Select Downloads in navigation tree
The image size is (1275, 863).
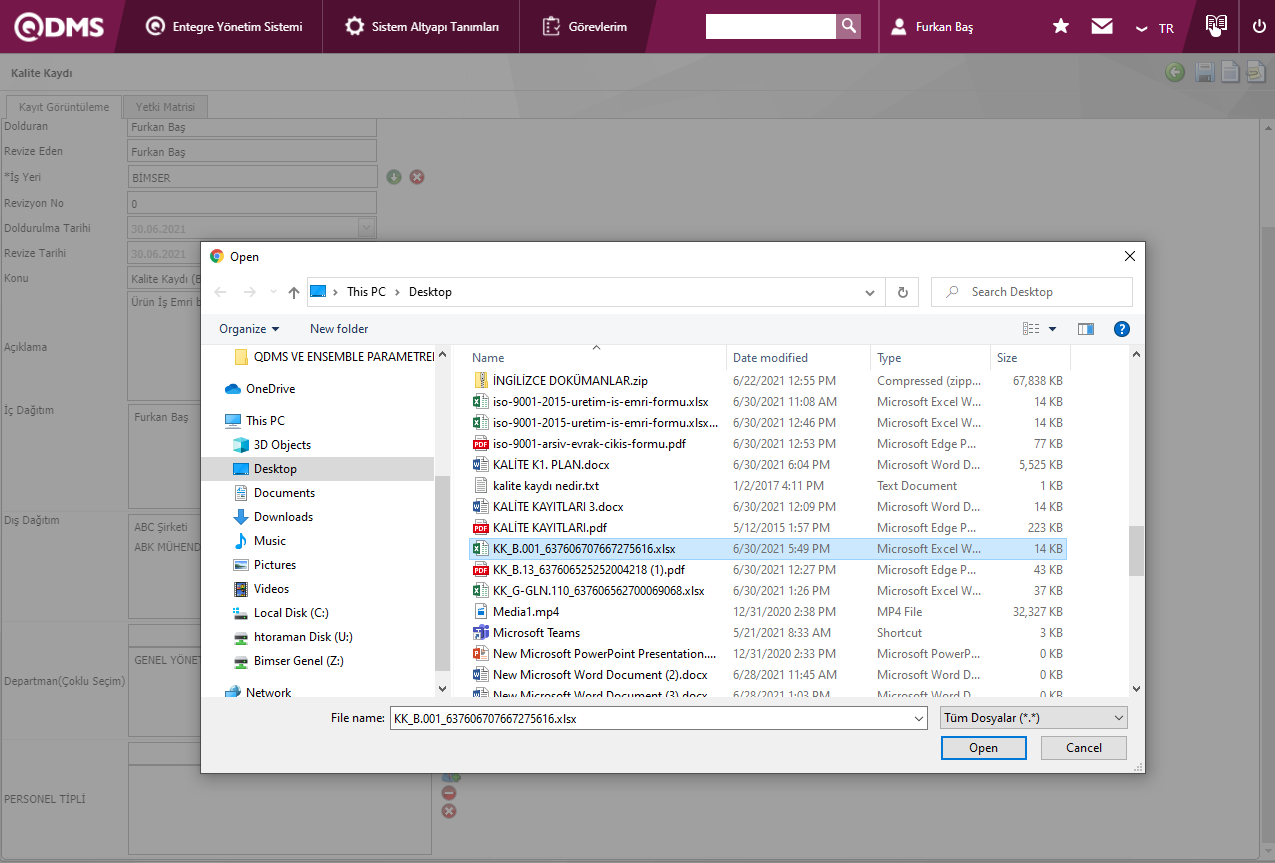283,517
